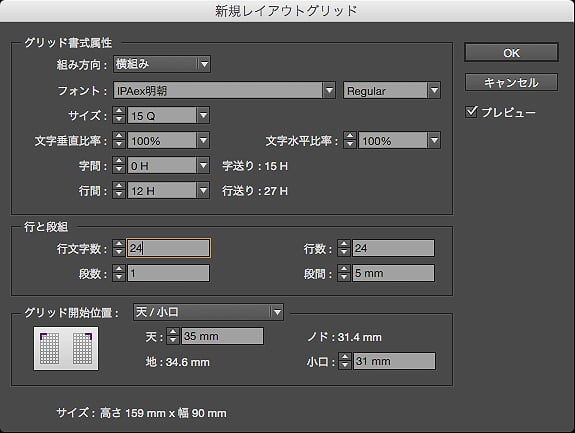Click the 段間 field showing 5 mm

click(393, 273)
